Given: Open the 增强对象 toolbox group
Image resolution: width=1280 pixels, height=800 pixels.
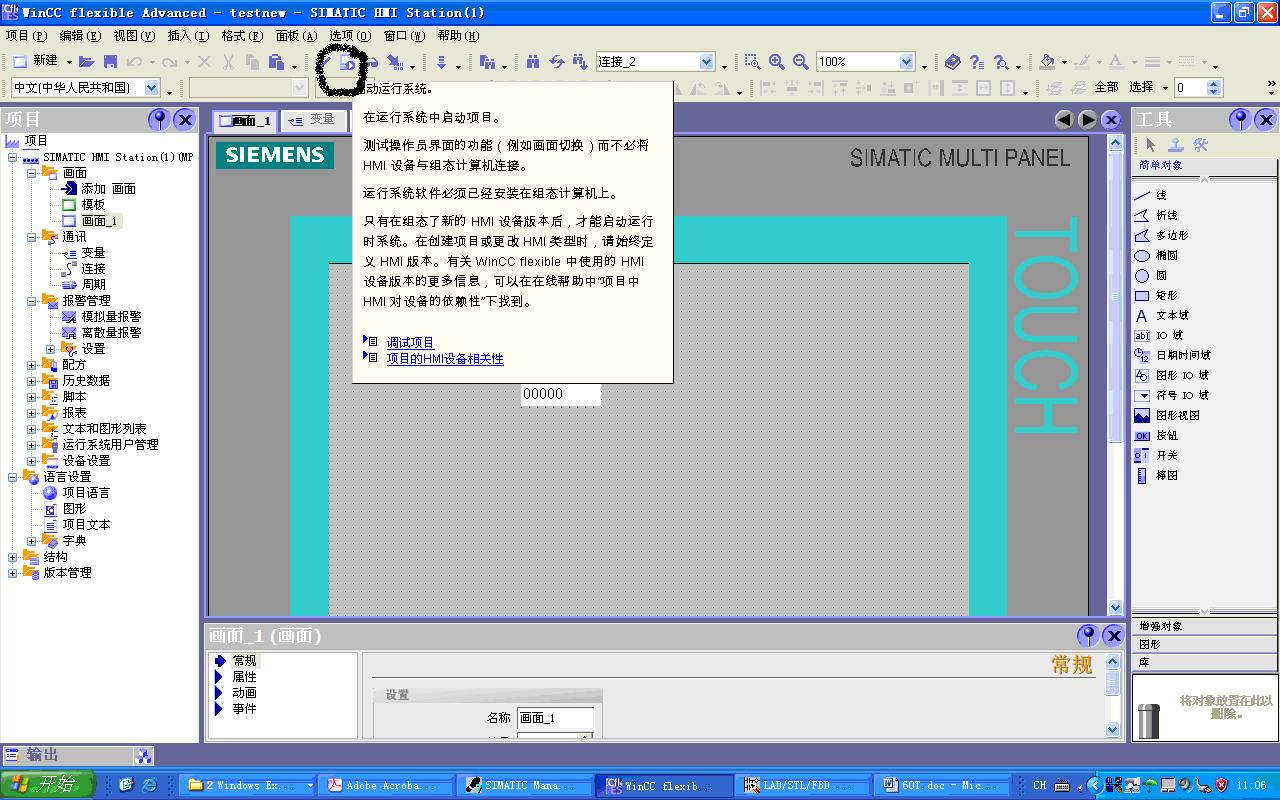Looking at the screenshot, I should click(x=1205, y=626).
